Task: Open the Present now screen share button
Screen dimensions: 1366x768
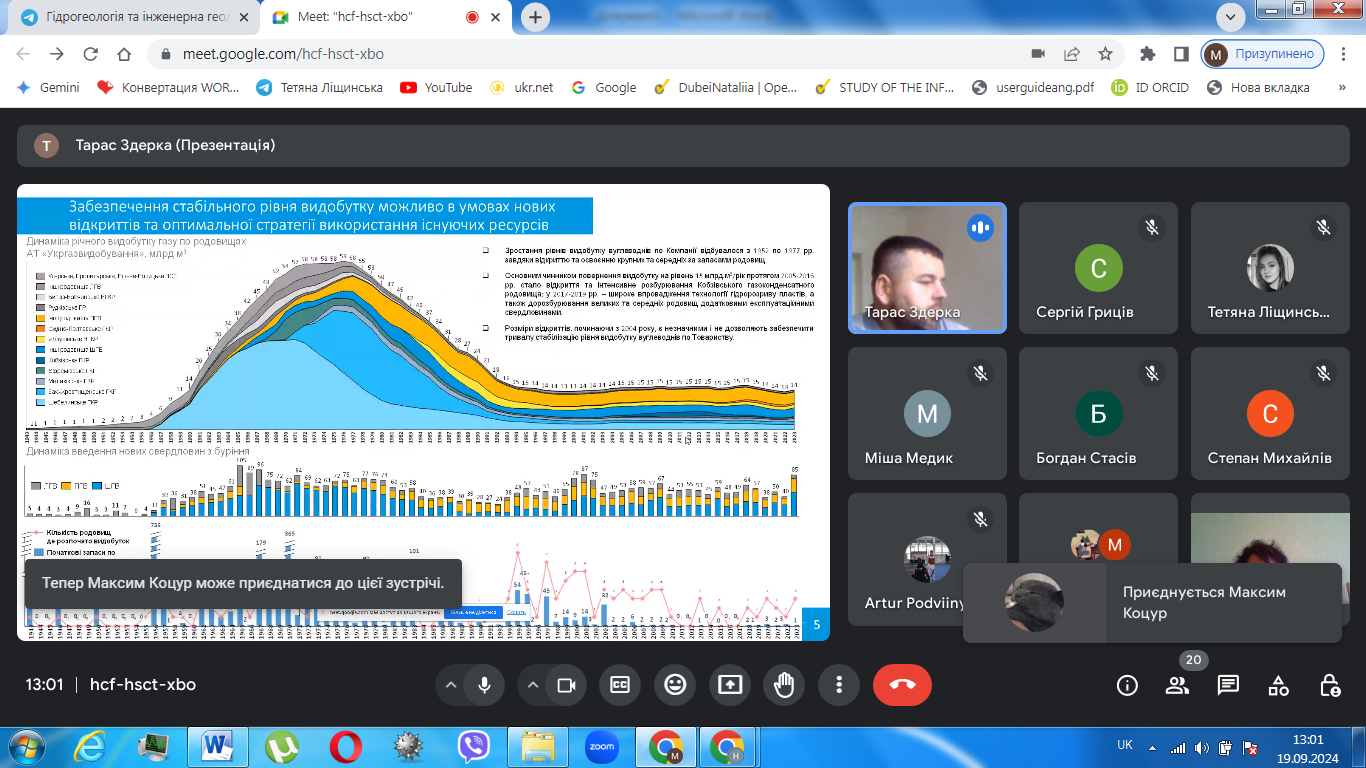Action: tap(730, 685)
